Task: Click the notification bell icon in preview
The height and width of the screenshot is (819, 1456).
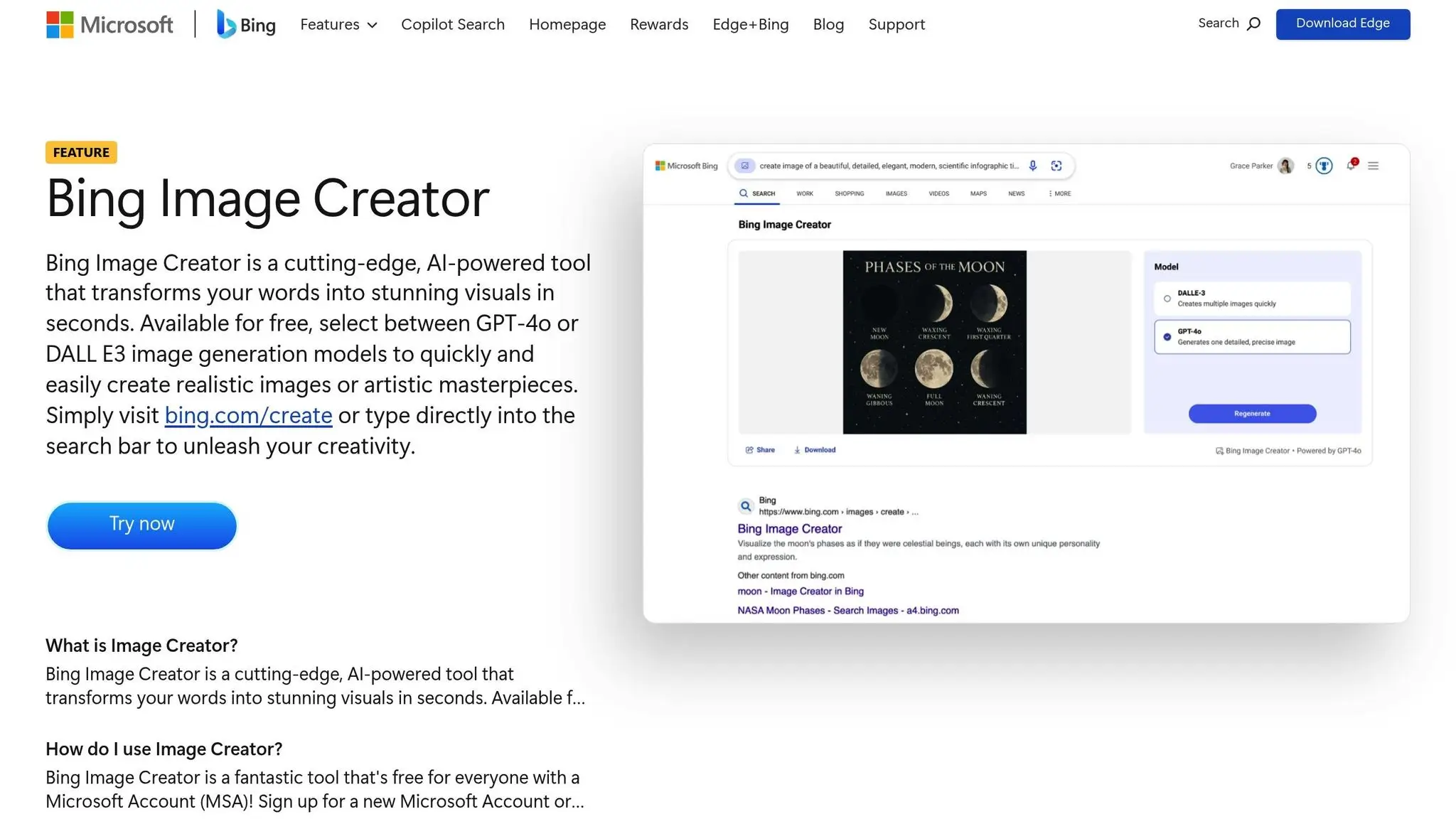Action: [x=1351, y=165]
